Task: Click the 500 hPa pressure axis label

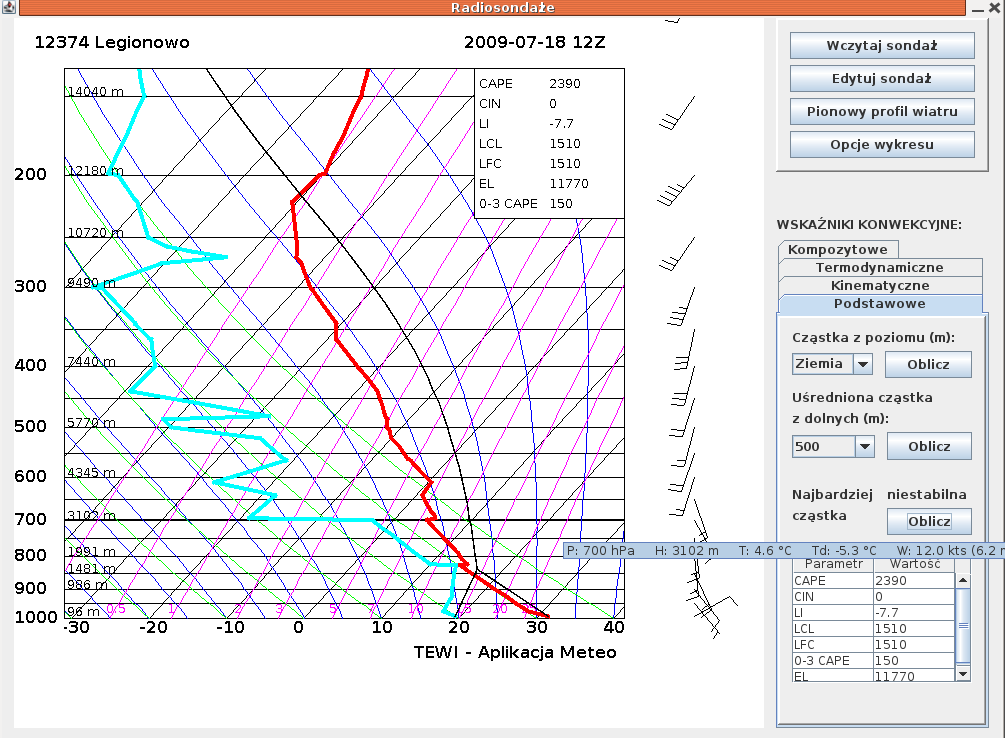Action: (x=31, y=426)
